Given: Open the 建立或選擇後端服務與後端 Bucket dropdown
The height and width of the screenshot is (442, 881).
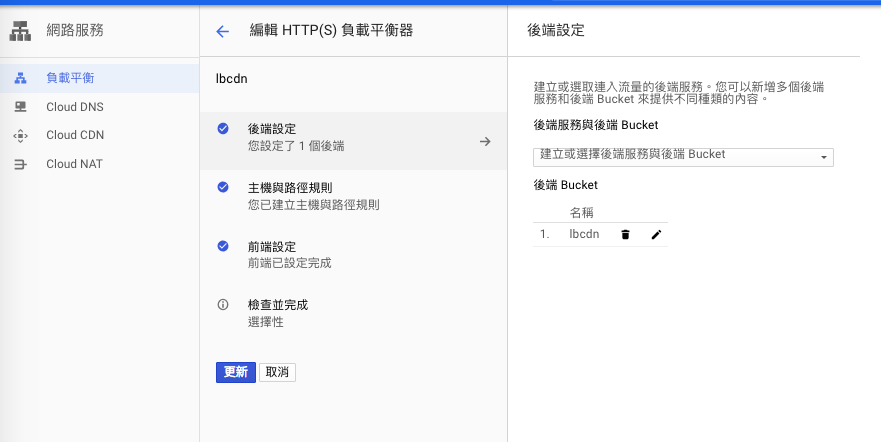Looking at the screenshot, I should coord(683,157).
